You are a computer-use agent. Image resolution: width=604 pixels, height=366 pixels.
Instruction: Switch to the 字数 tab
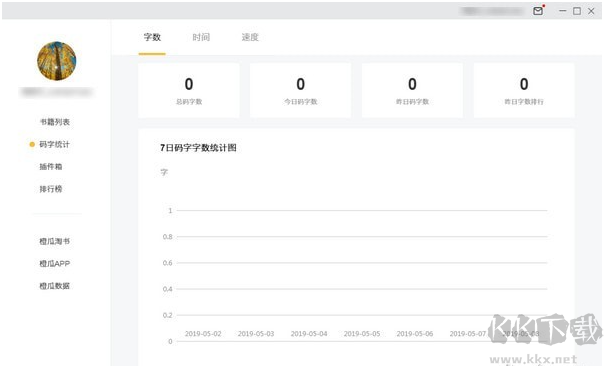152,37
